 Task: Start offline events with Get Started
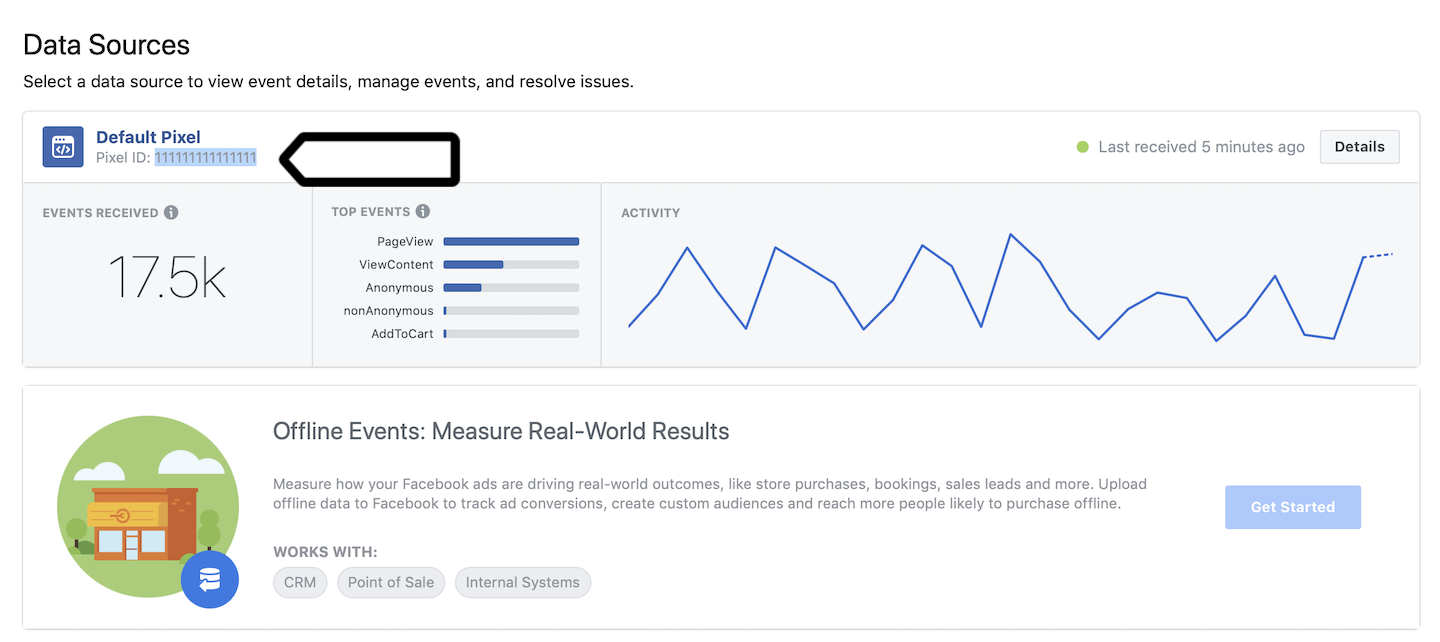point(1293,507)
